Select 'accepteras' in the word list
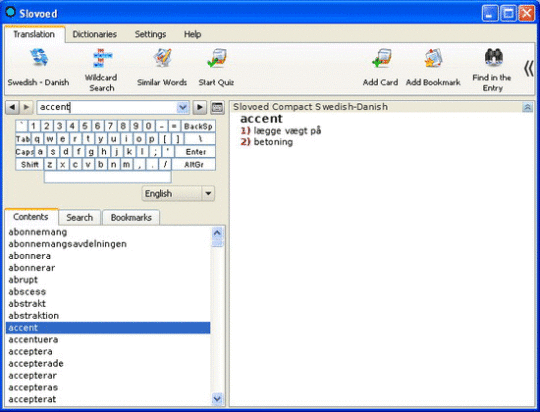The height and width of the screenshot is (412, 540). (x=107, y=388)
